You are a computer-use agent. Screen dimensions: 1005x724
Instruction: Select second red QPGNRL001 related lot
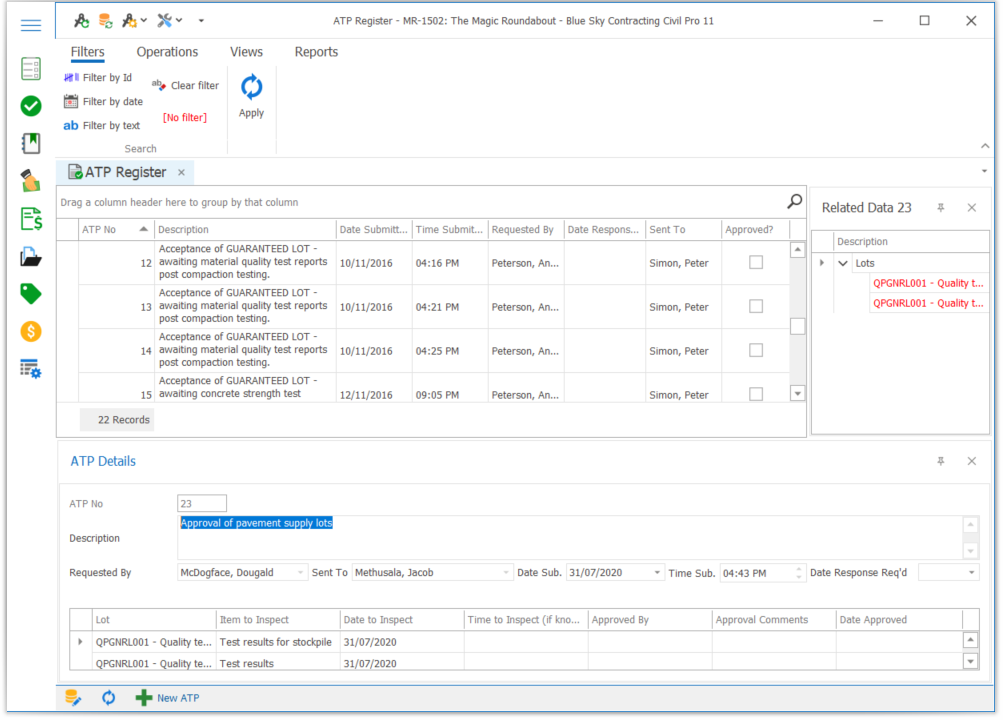pos(927,303)
